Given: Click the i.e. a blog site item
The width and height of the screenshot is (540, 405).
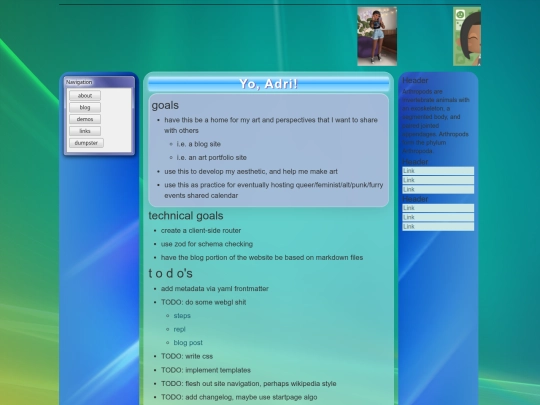Looking at the screenshot, I should tap(198, 144).
